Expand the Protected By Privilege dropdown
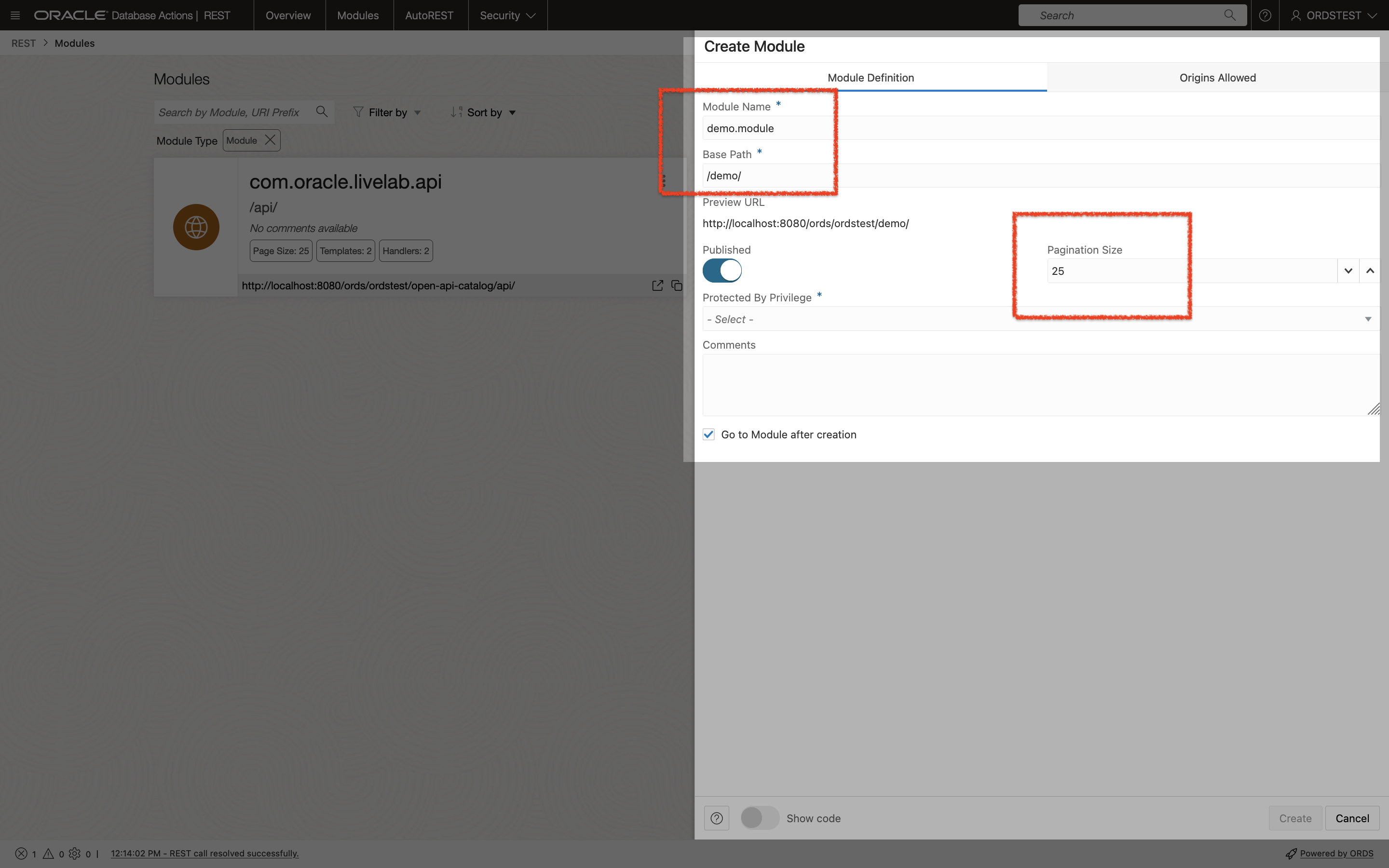The image size is (1389, 868). coord(1368,319)
